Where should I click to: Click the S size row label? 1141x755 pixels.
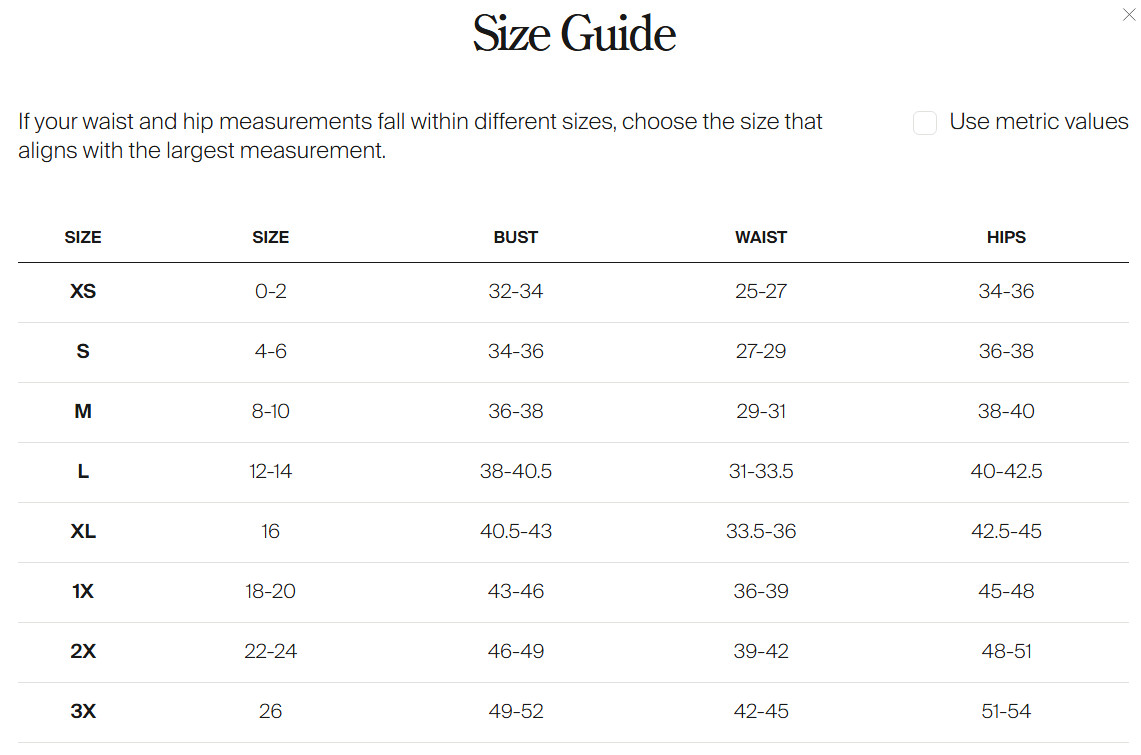pos(83,352)
